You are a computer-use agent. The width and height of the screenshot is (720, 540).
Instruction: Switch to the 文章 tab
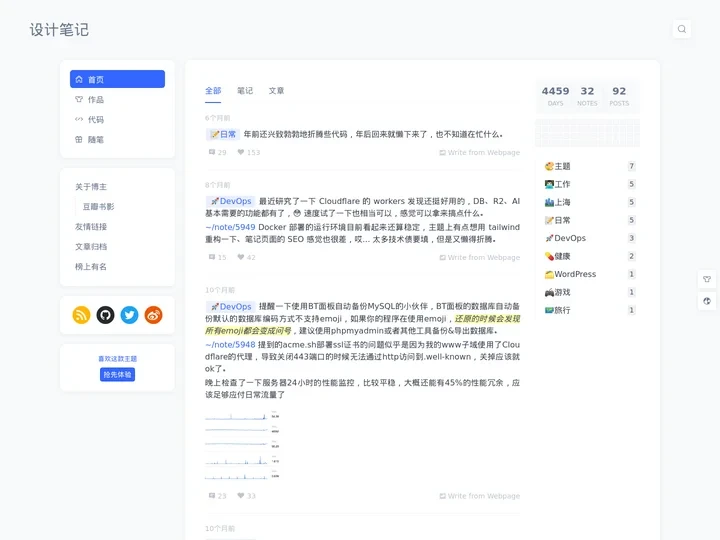276,91
